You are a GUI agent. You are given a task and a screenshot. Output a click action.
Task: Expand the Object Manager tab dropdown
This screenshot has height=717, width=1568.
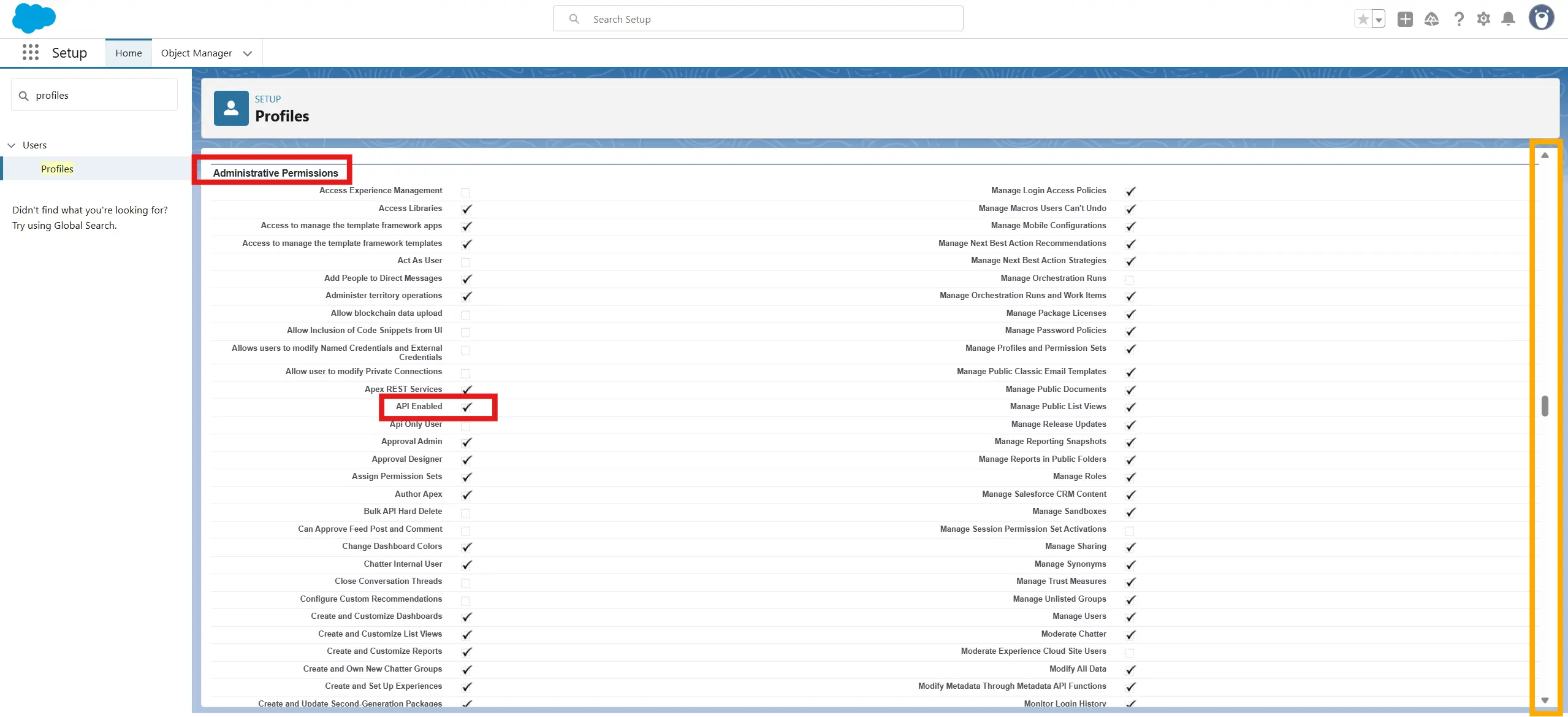pos(248,53)
